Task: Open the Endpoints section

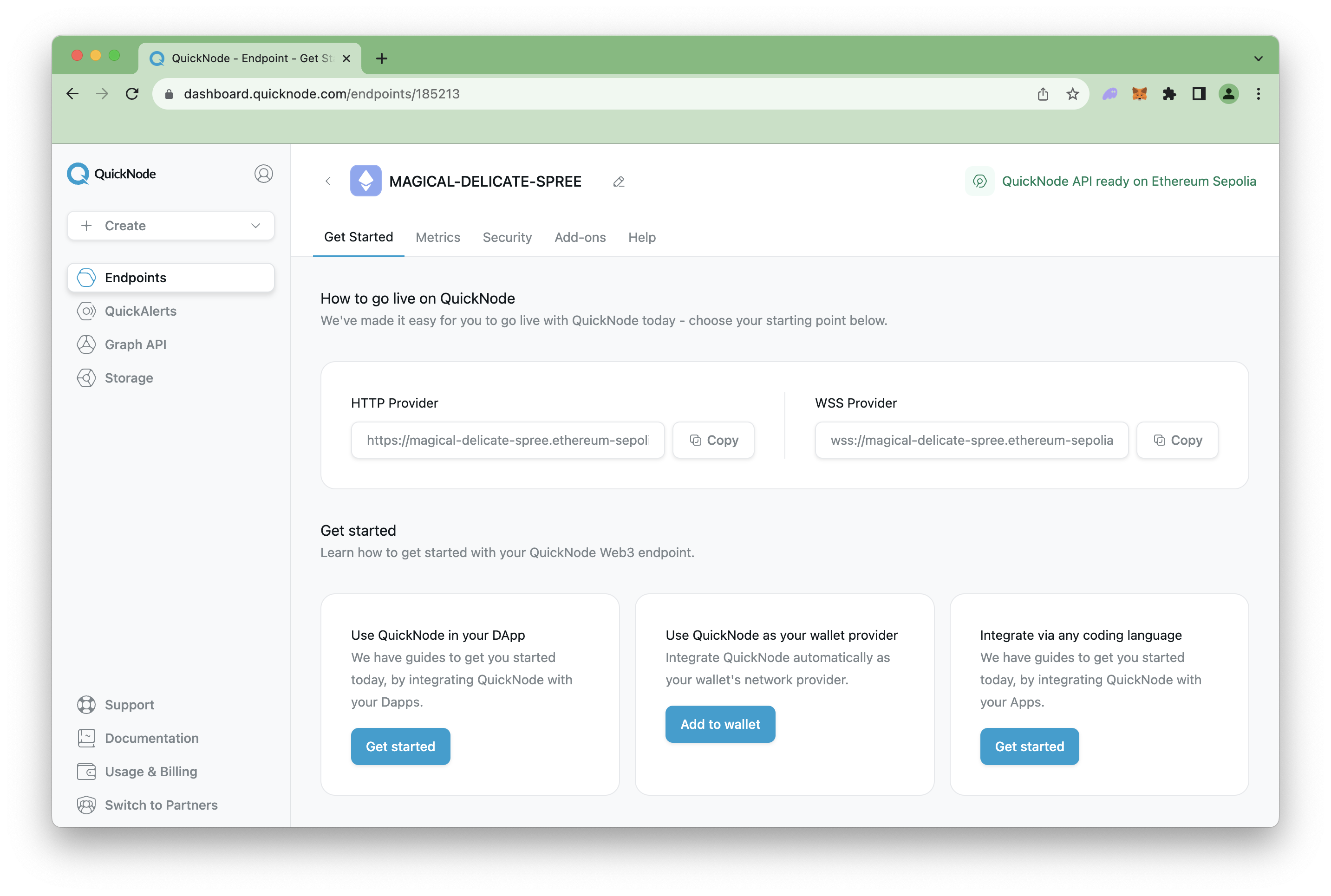Action: [171, 278]
